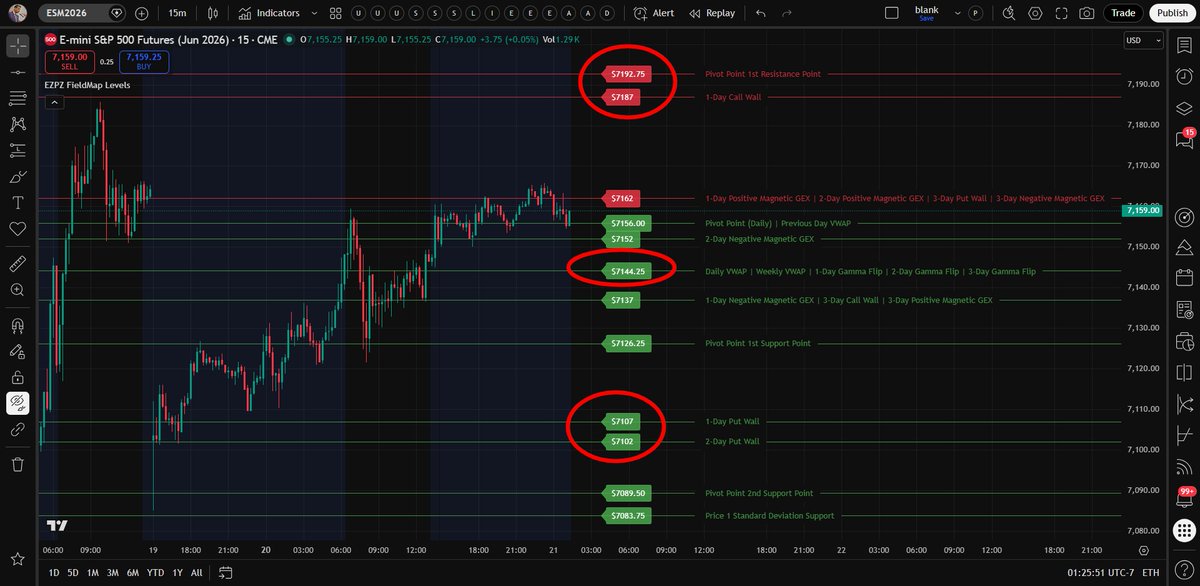Select the 5D date range
Viewport: 1200px width, 586px height.
pos(73,572)
